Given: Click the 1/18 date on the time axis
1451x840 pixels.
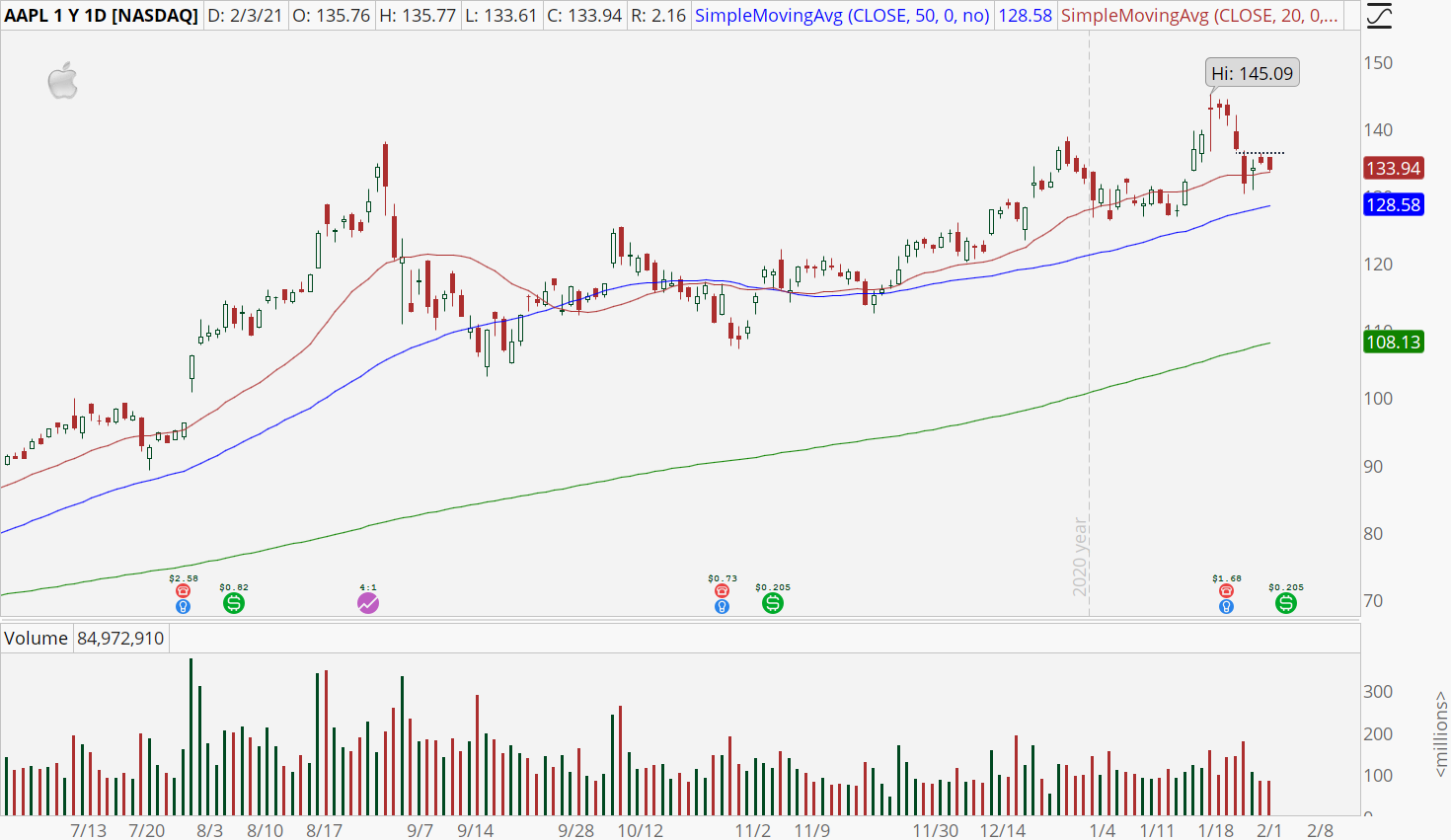Looking at the screenshot, I should point(1216,830).
